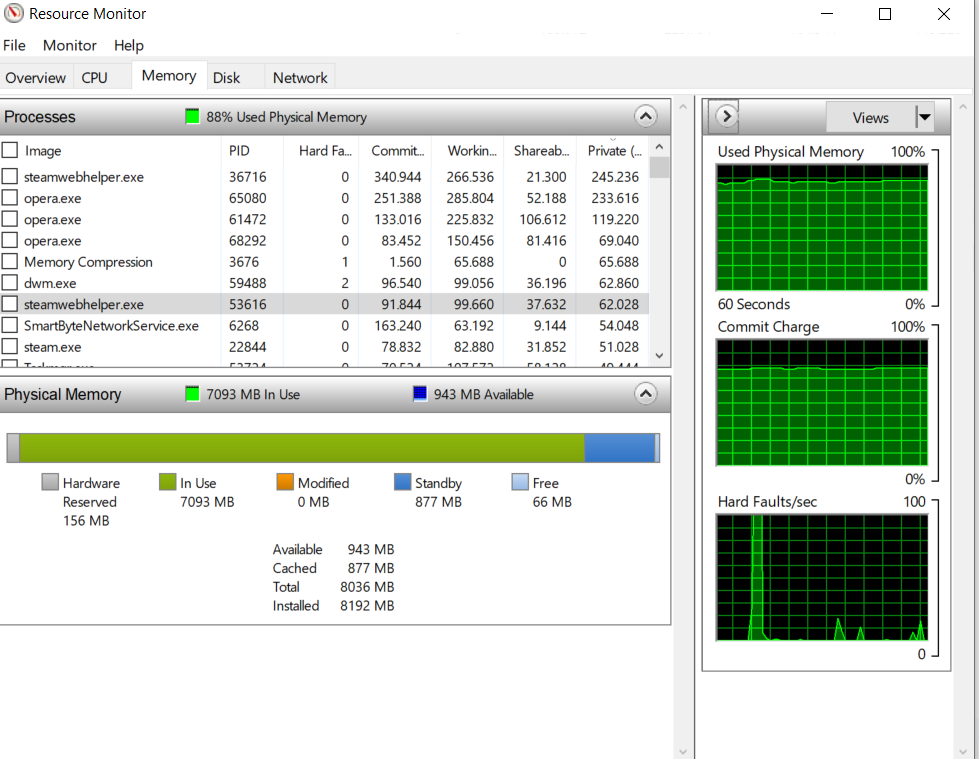The image size is (979, 759).
Task: Click the dwm.exe process name
Action: click(50, 283)
